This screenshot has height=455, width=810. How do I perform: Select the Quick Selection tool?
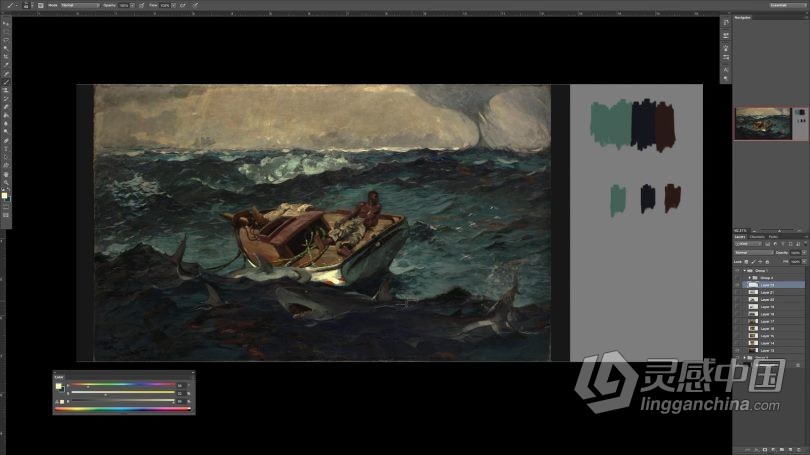pos(7,47)
